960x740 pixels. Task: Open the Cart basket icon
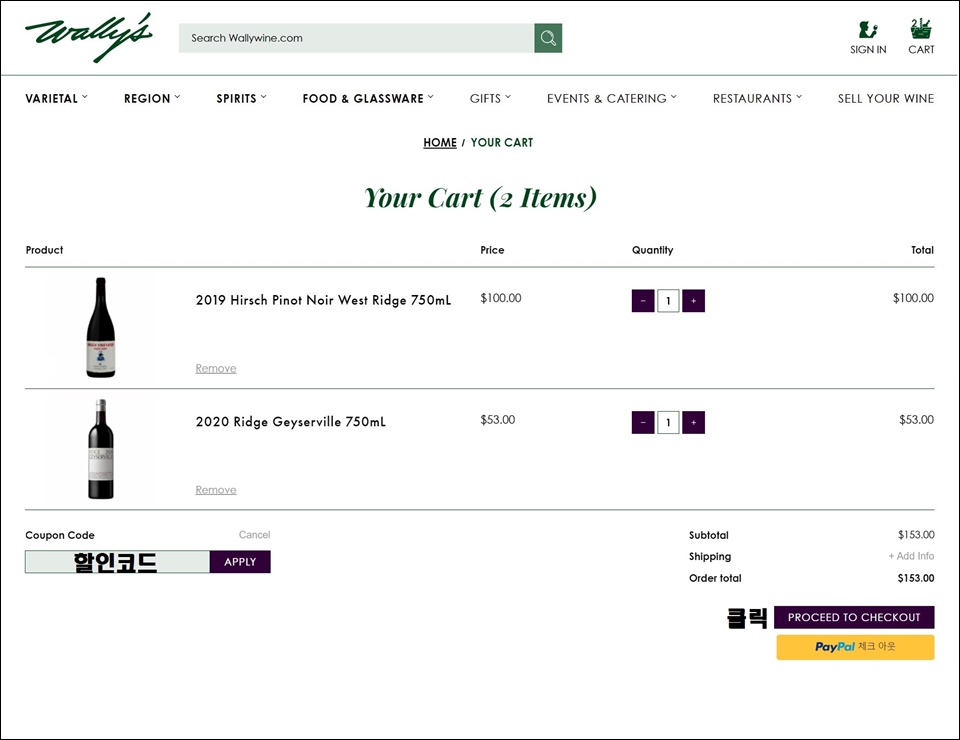[921, 29]
